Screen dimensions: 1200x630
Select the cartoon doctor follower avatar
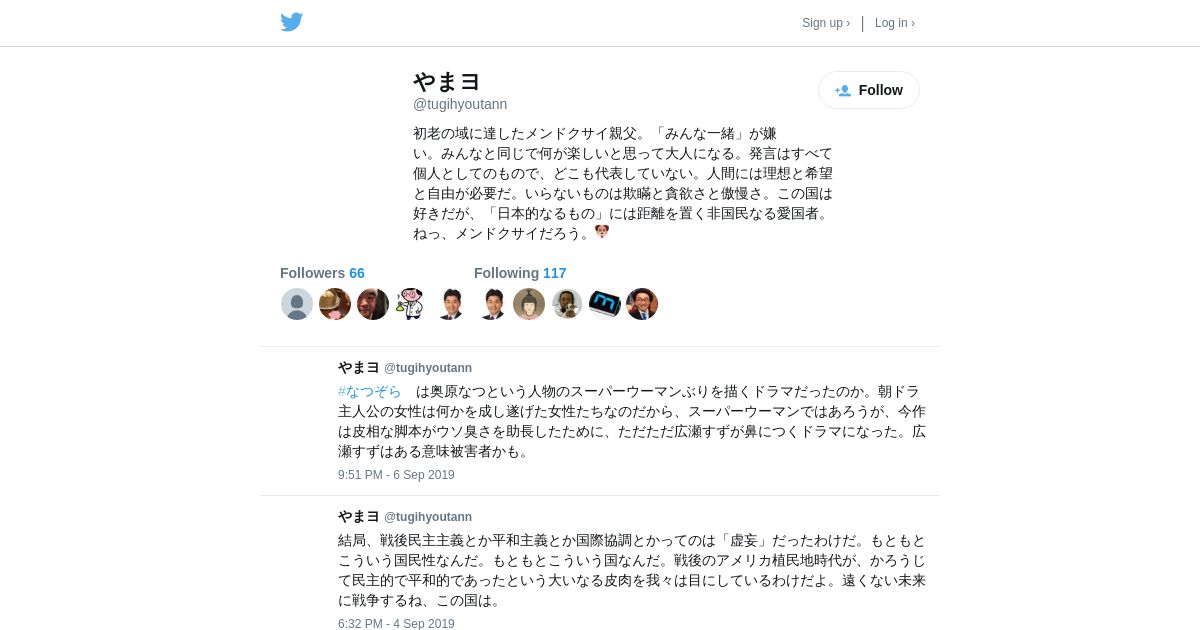(x=411, y=304)
